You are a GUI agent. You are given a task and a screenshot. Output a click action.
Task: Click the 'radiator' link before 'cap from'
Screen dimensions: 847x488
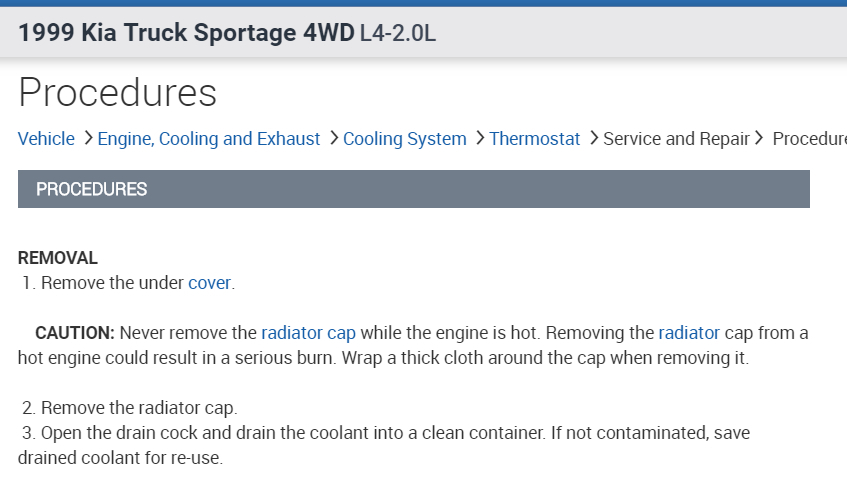tap(689, 333)
